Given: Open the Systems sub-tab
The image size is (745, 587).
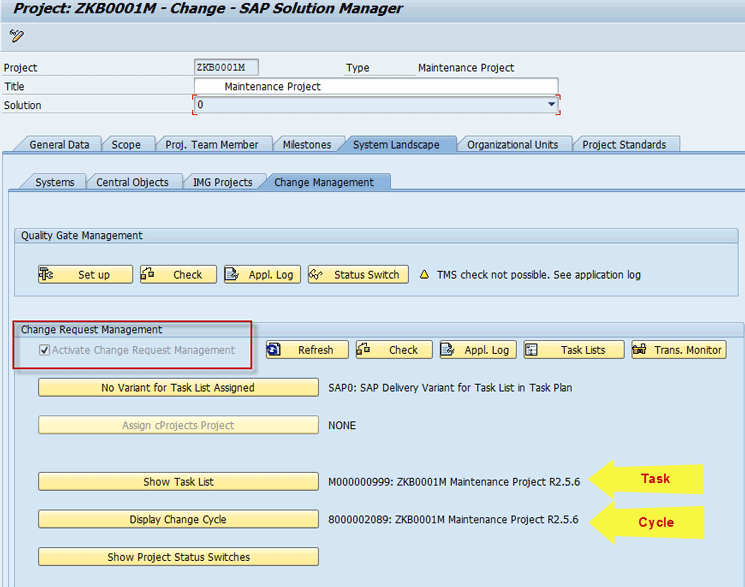Looking at the screenshot, I should [x=55, y=182].
